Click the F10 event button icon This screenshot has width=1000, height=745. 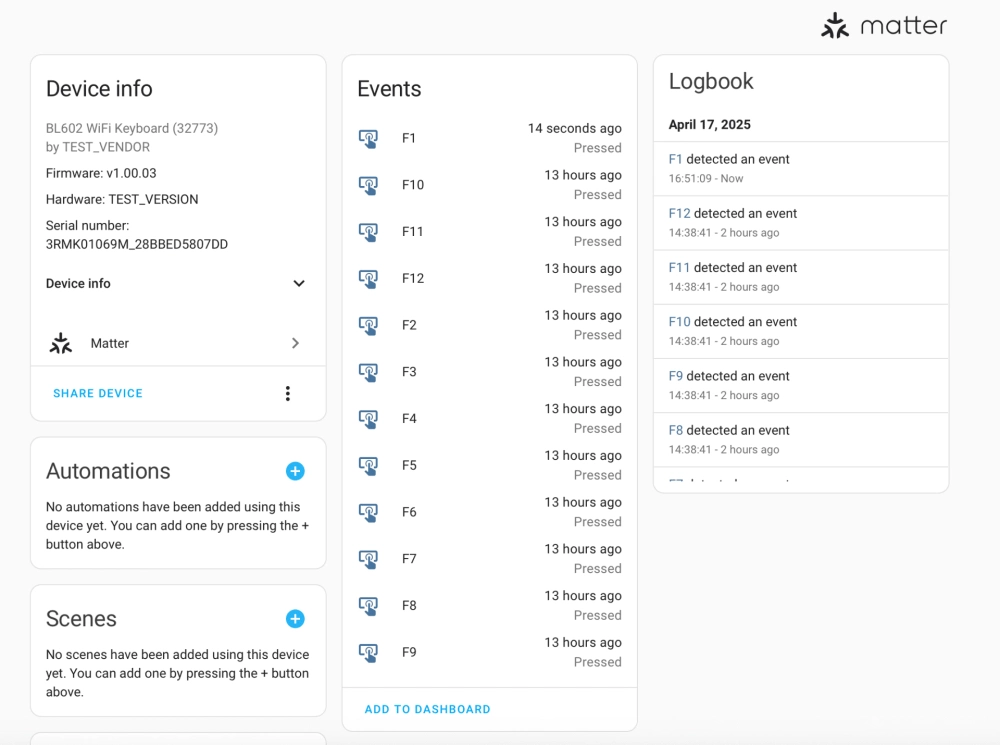(368, 185)
